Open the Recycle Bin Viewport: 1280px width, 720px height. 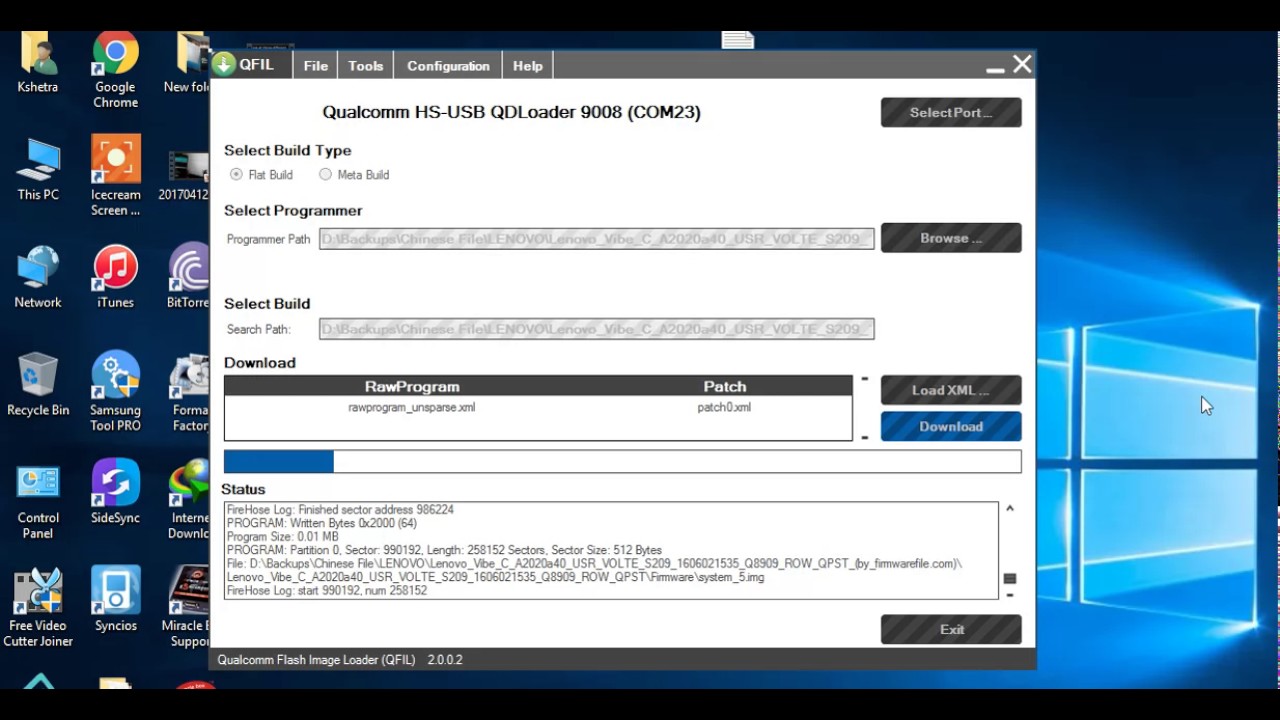[38, 385]
